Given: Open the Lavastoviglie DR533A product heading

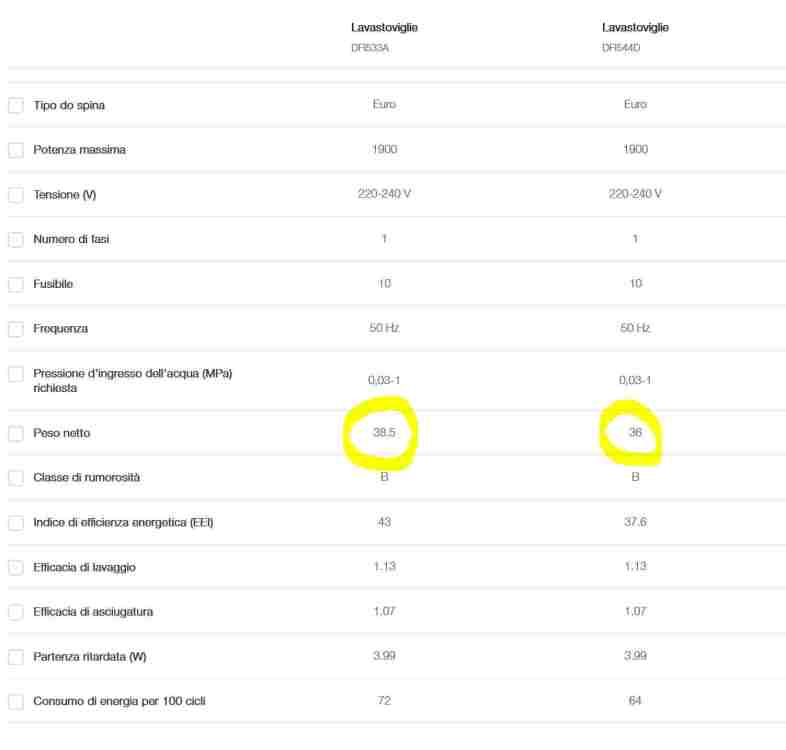Looking at the screenshot, I should [384, 28].
